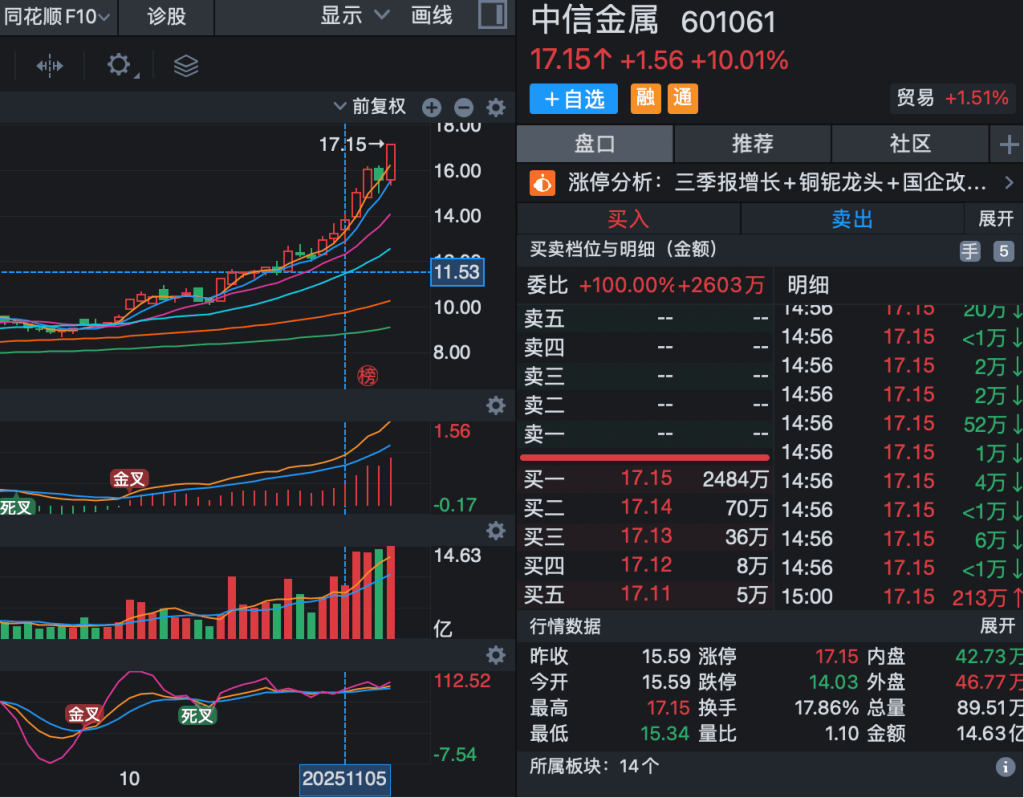Image resolution: width=1024 pixels, height=798 pixels.
Task: Click the layers overlay icon
Action: click(186, 66)
